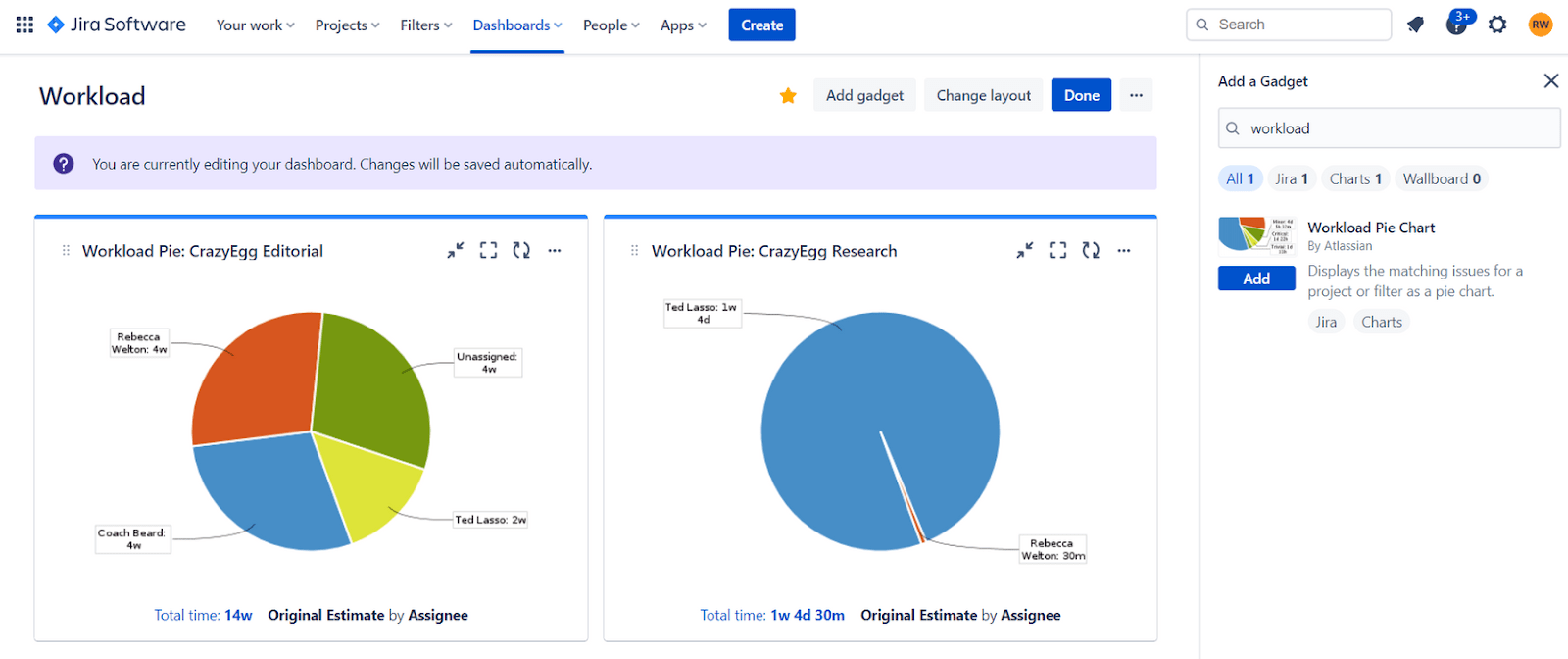Expand the Your work menu
The width and height of the screenshot is (1568, 659).
[x=256, y=25]
